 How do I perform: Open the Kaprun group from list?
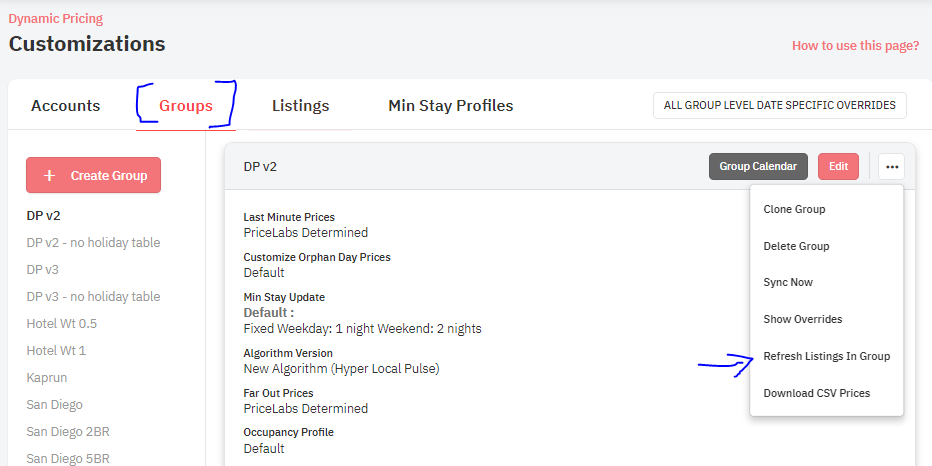click(x=46, y=378)
